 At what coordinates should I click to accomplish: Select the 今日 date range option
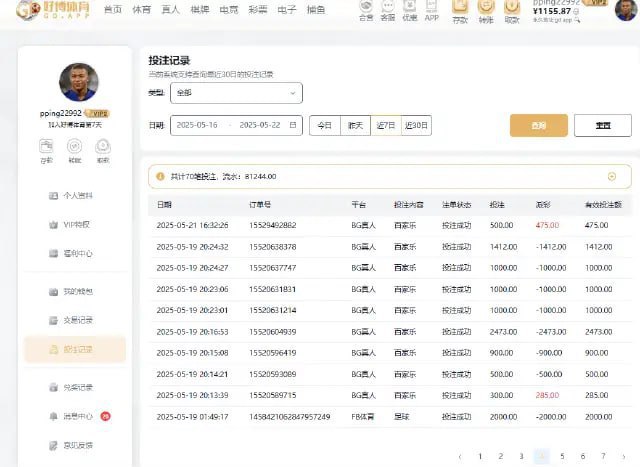tap(324, 126)
